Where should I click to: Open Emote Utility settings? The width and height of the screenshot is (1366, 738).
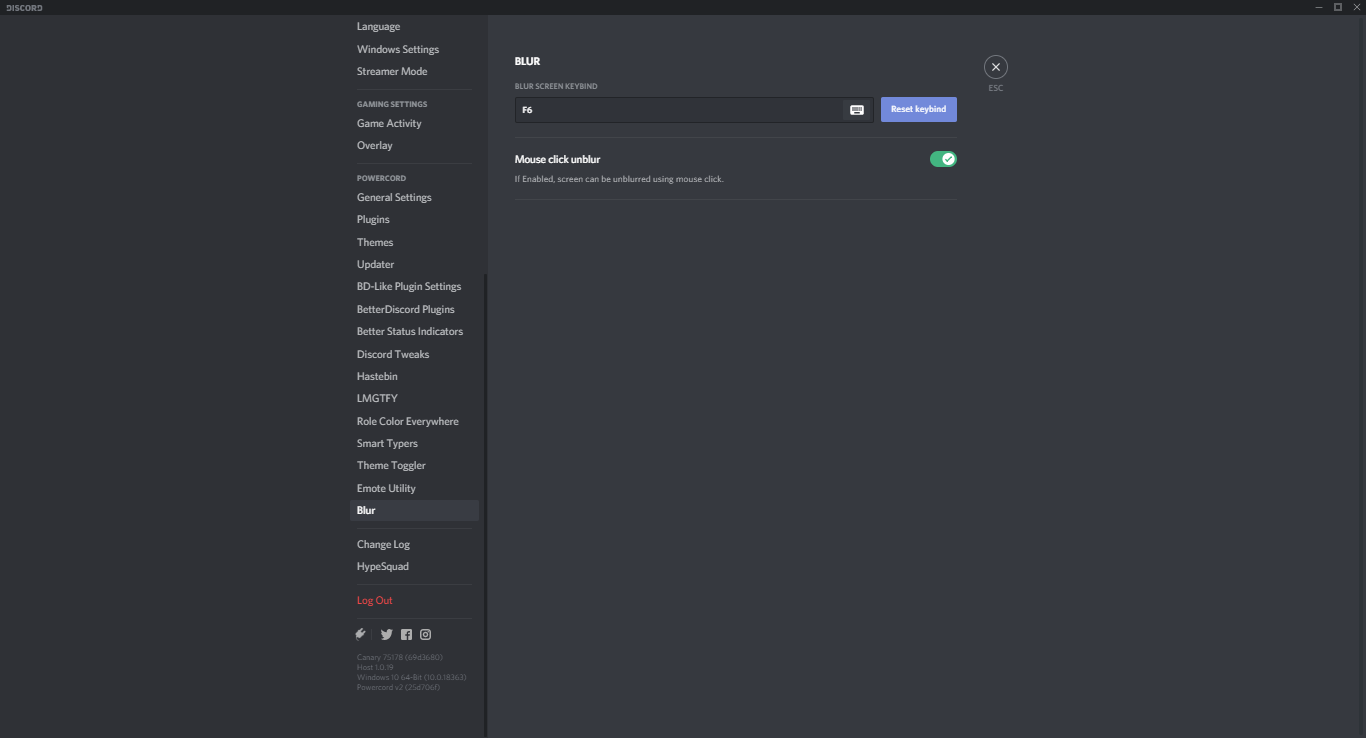(x=414, y=488)
